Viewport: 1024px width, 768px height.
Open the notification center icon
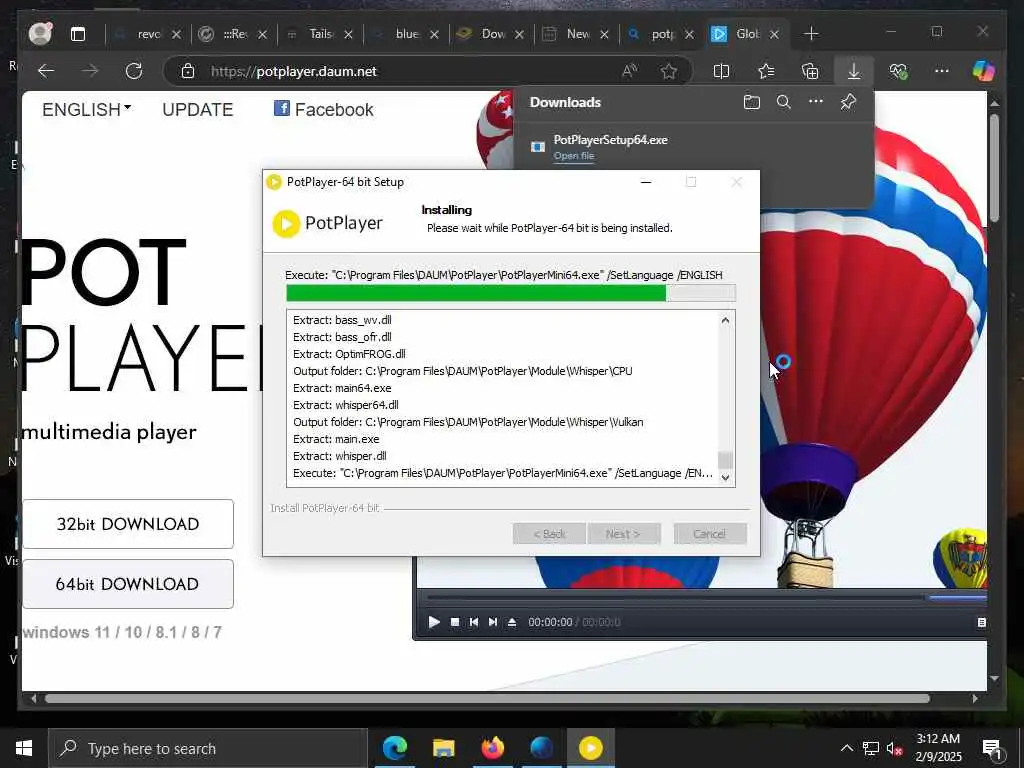(x=992, y=748)
